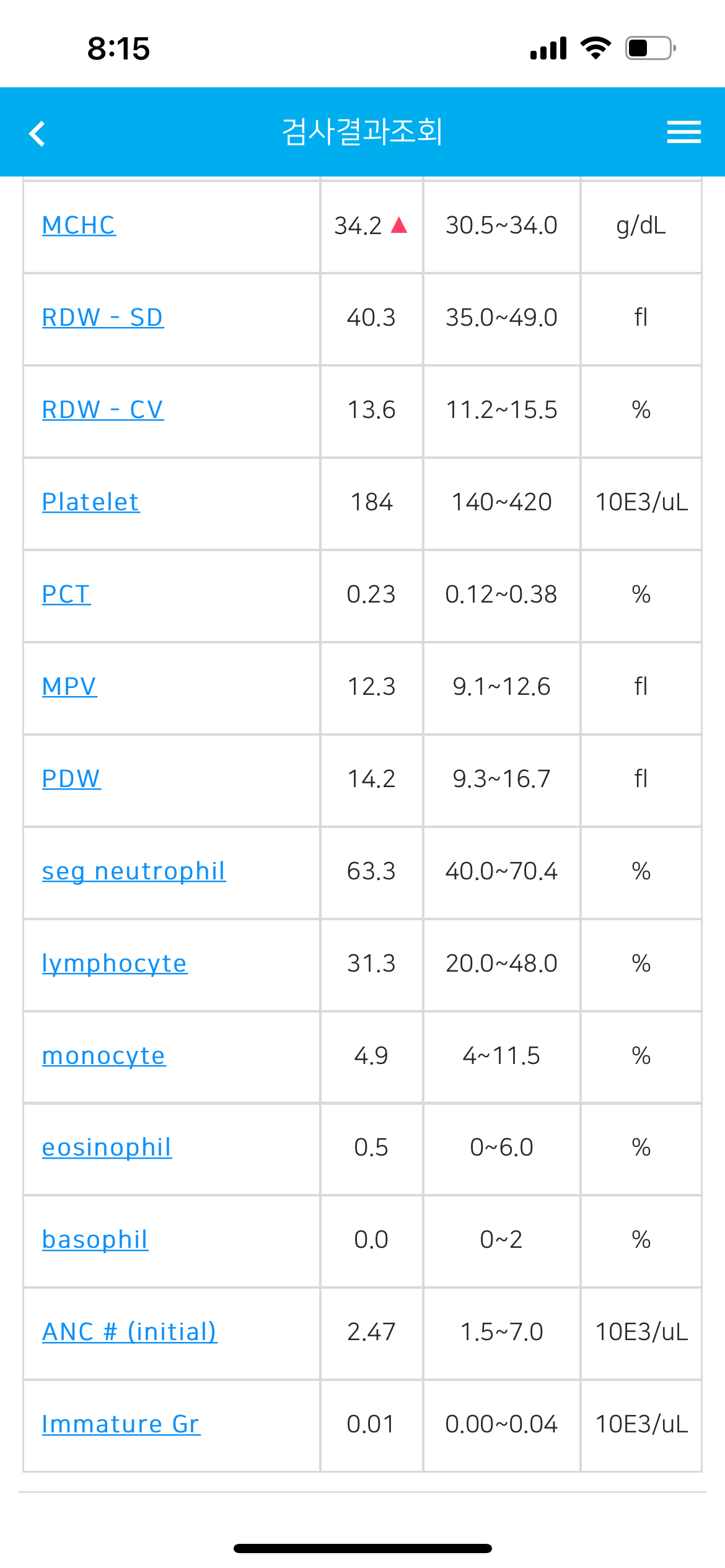Open the monocyte link
This screenshot has width=725, height=1568.
pyautogui.click(x=104, y=1056)
